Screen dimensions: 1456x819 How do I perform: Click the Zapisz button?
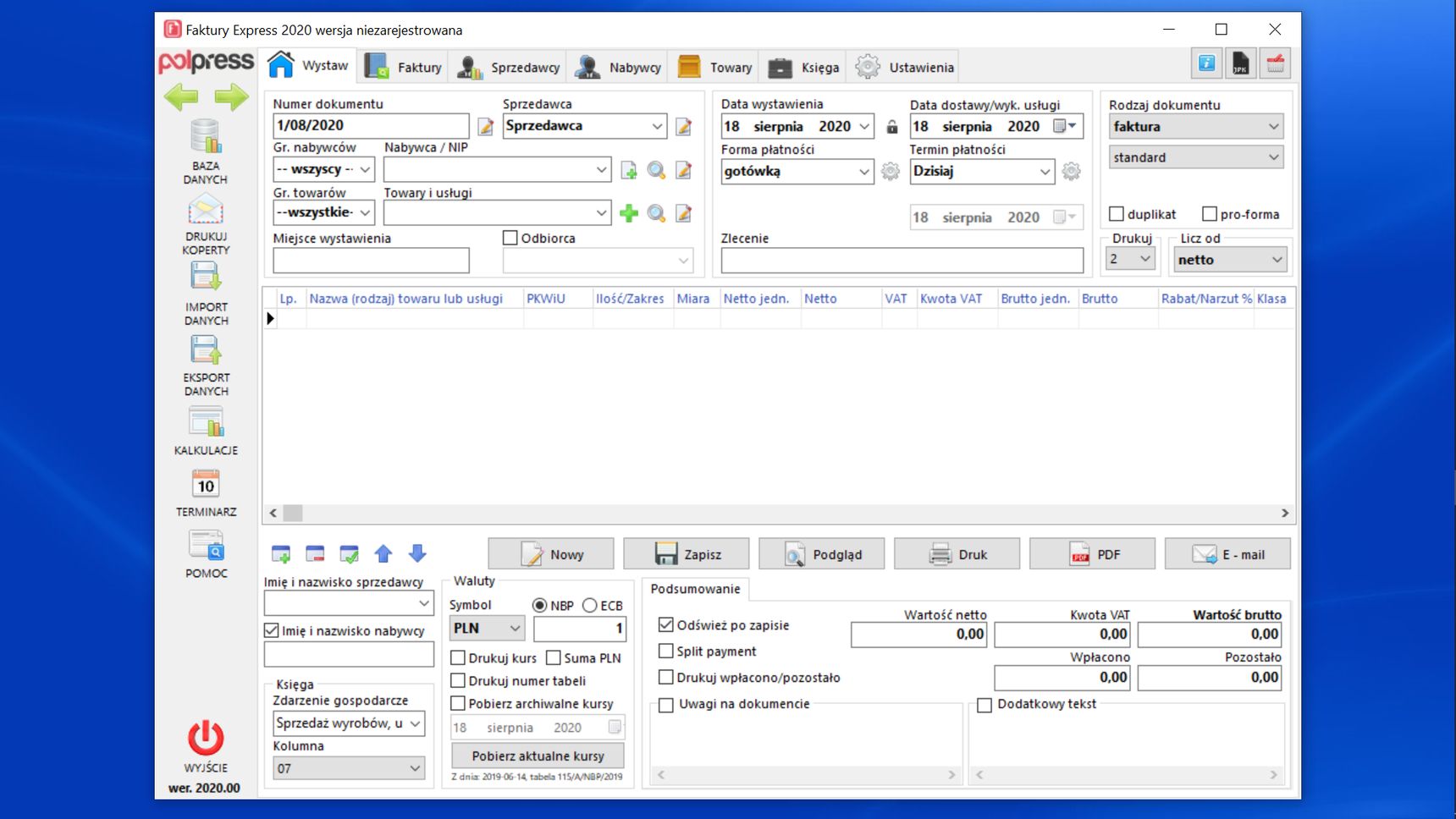[x=687, y=554]
